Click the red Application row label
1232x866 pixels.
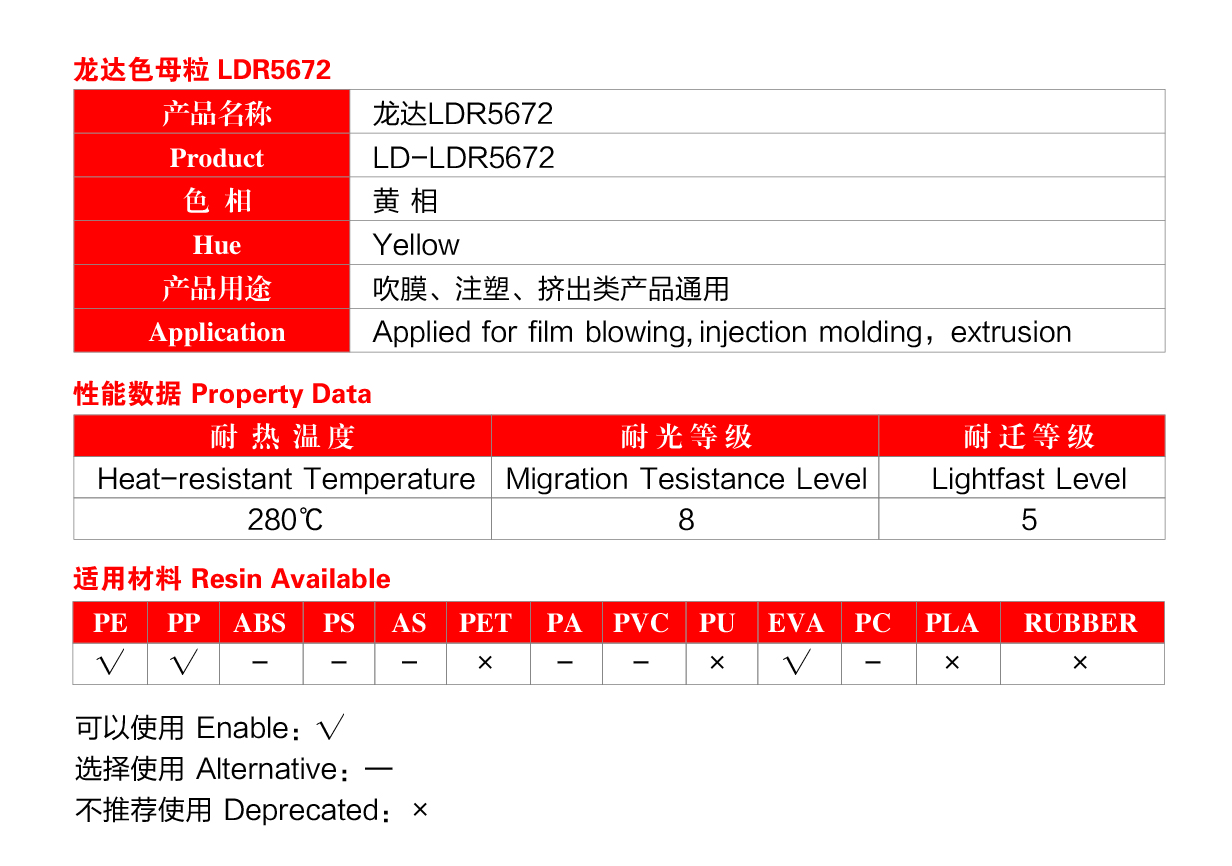click(x=216, y=332)
